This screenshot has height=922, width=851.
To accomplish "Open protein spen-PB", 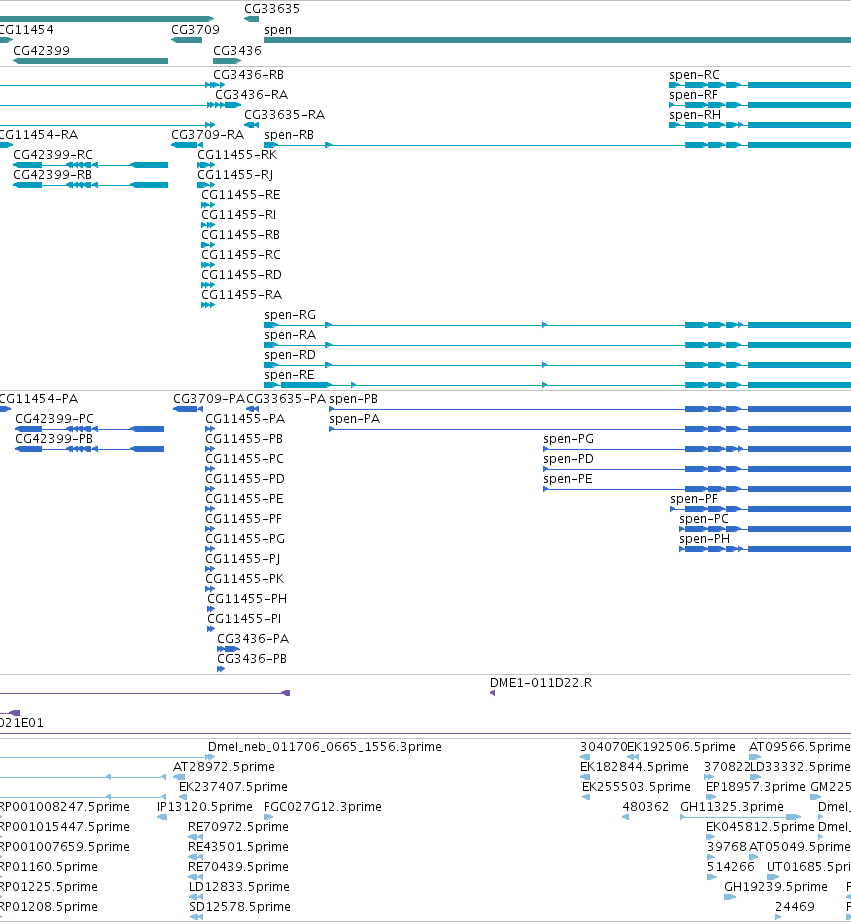I will [x=353, y=399].
